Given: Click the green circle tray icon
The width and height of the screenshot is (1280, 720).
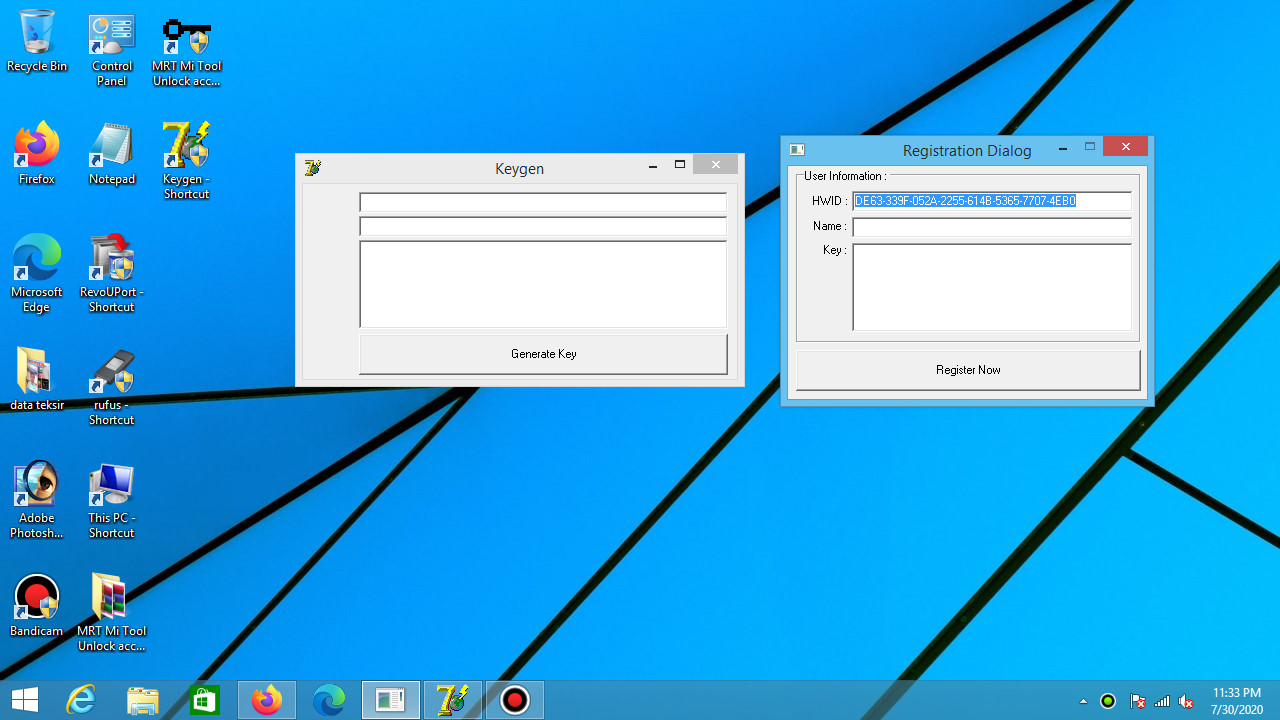Looking at the screenshot, I should click(1108, 701).
